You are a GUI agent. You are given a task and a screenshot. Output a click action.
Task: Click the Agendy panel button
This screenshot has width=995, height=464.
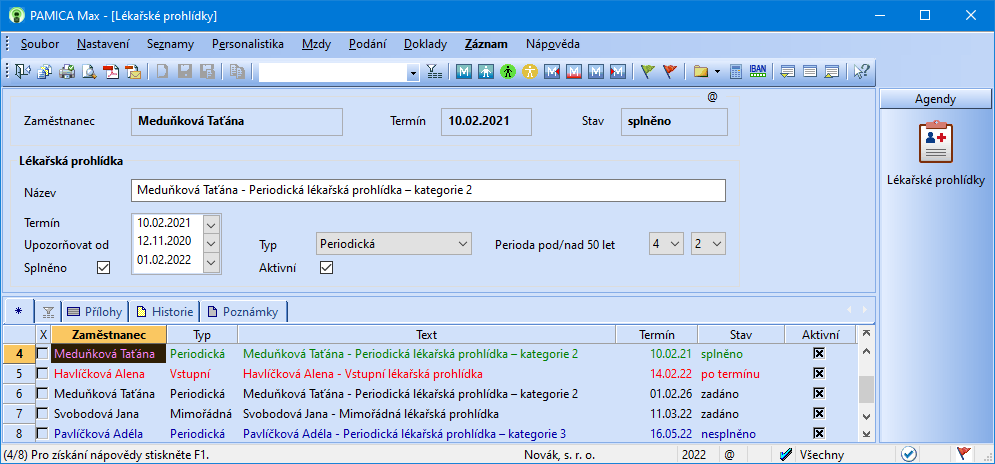click(935, 99)
